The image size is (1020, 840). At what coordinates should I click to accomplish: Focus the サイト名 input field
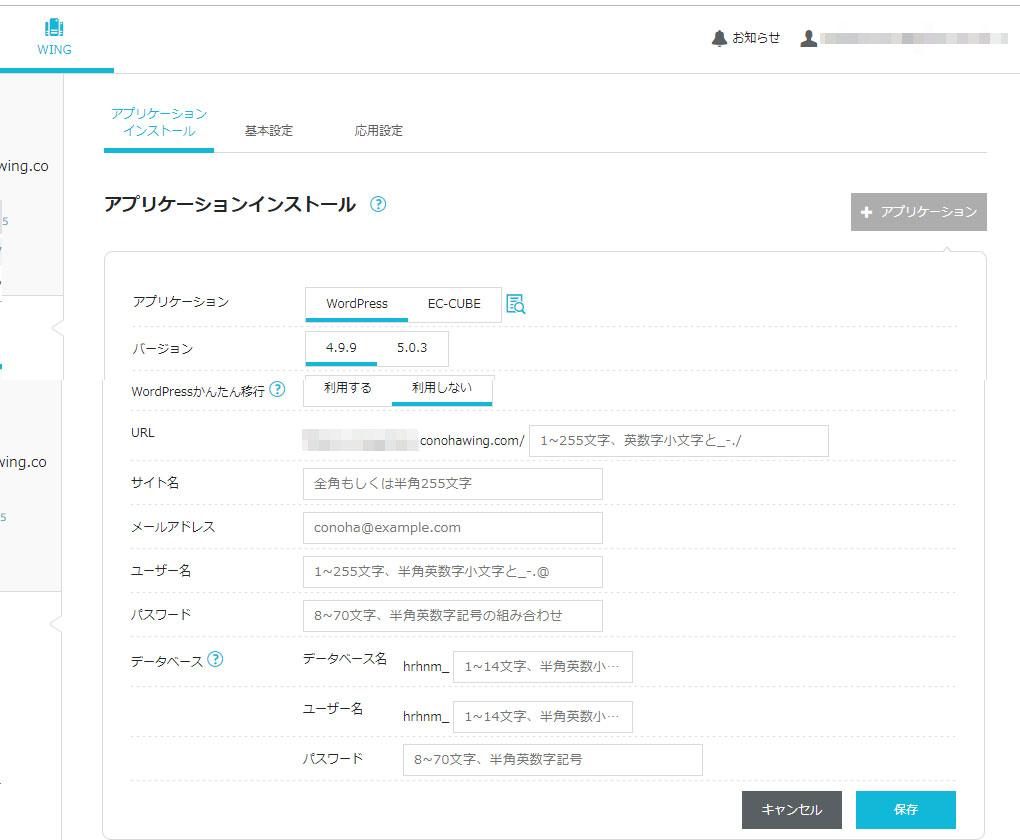(453, 484)
